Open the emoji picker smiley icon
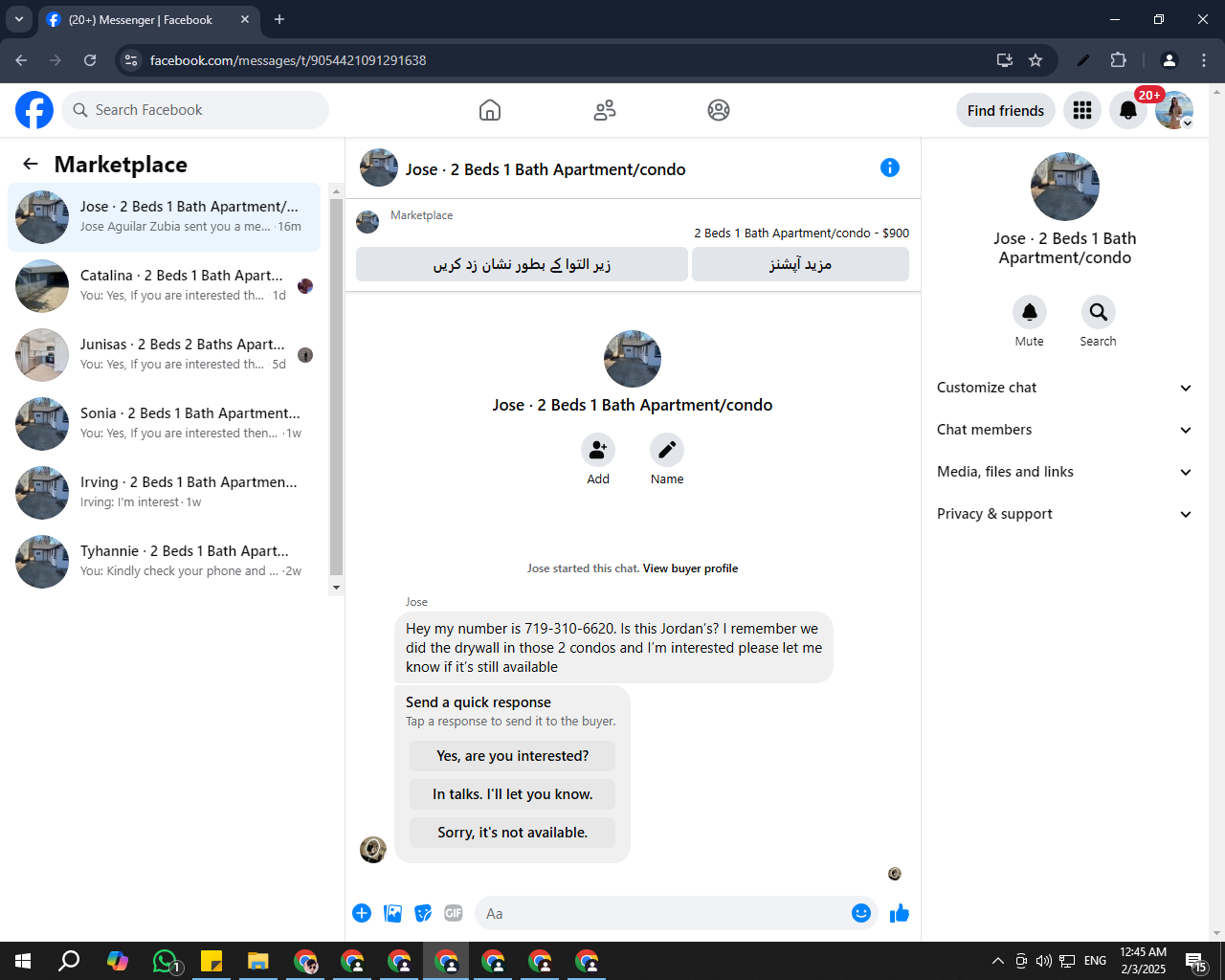 (861, 913)
